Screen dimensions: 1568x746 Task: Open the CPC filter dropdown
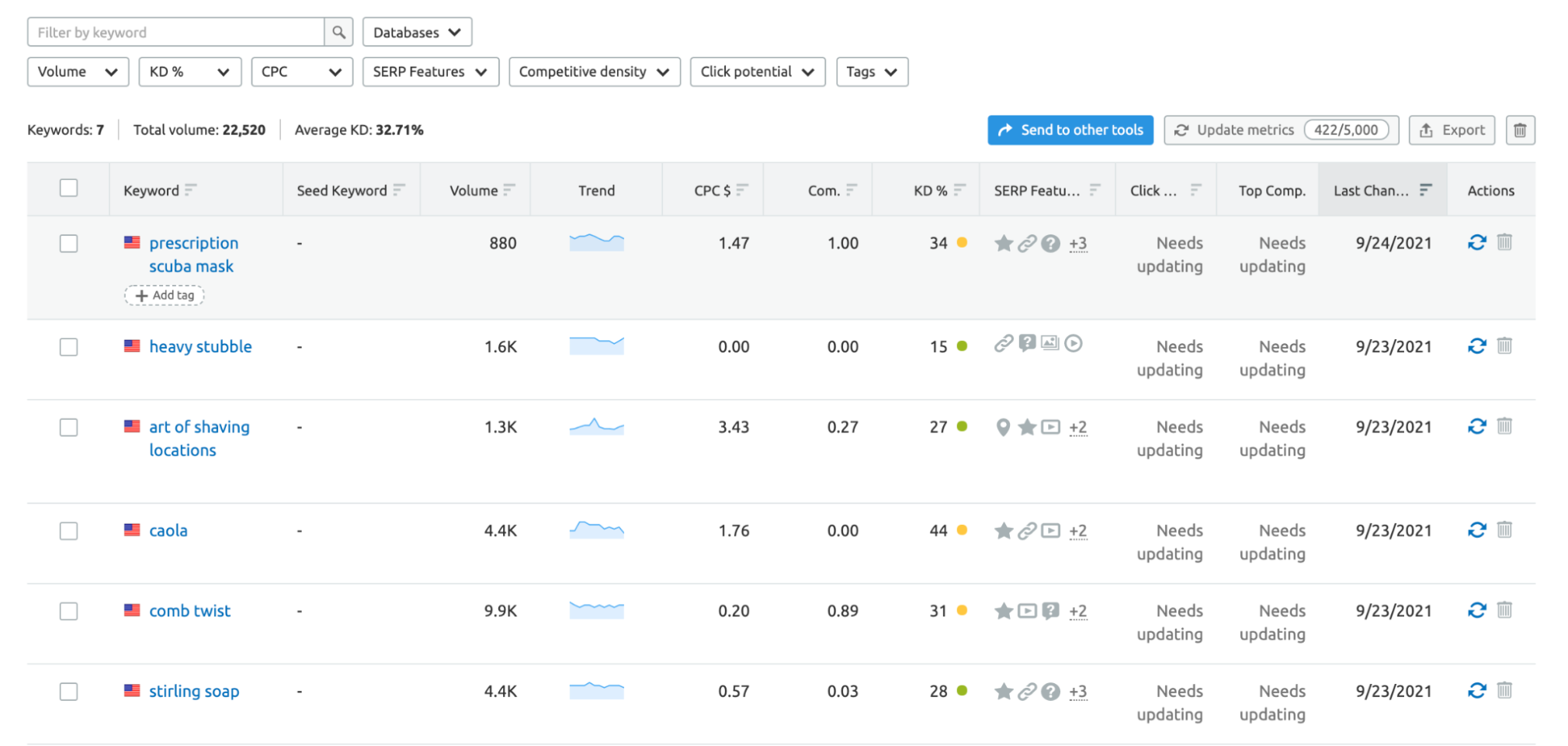pos(302,72)
